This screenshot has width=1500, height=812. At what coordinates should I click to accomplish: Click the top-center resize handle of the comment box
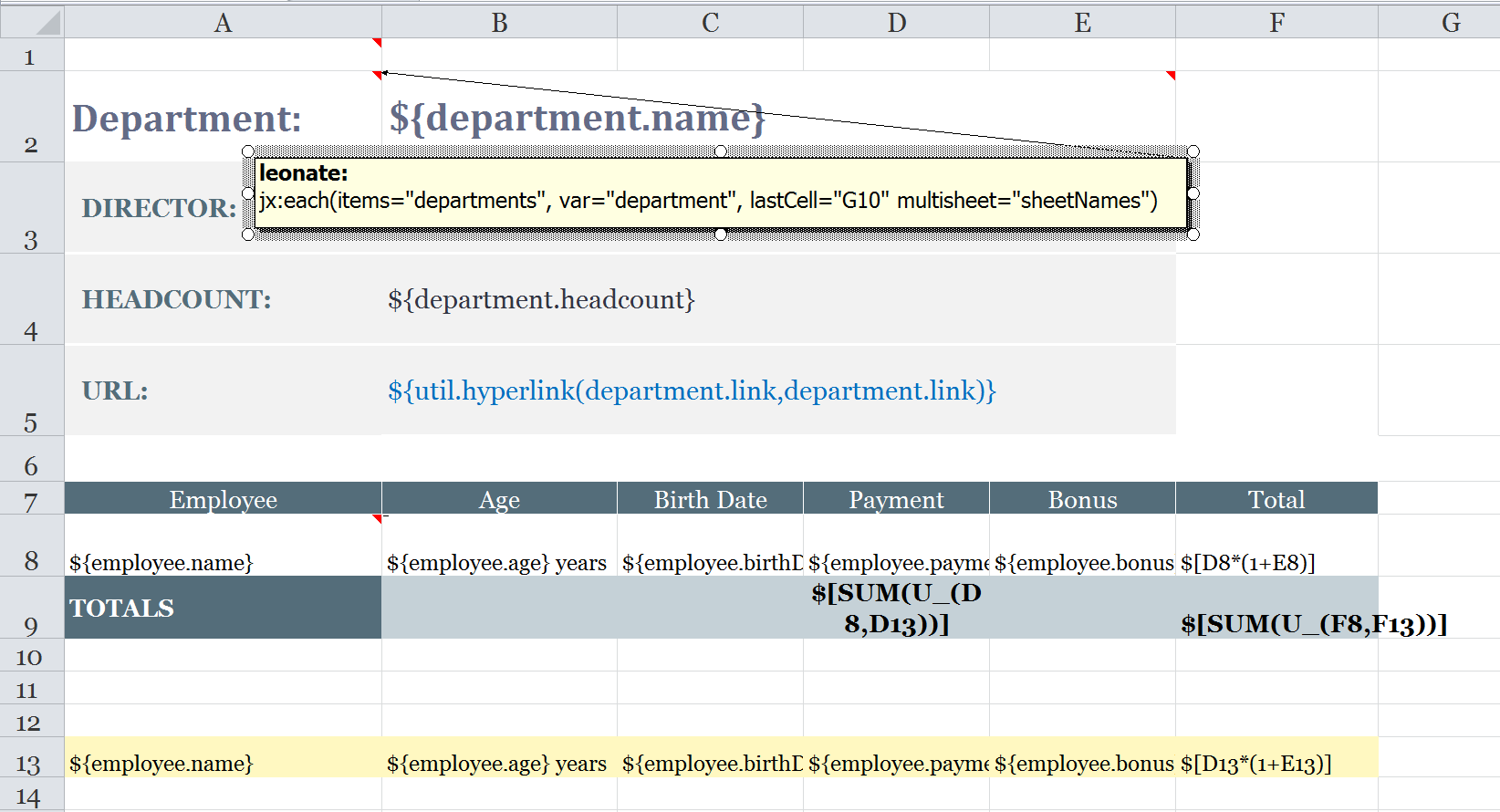(721, 151)
